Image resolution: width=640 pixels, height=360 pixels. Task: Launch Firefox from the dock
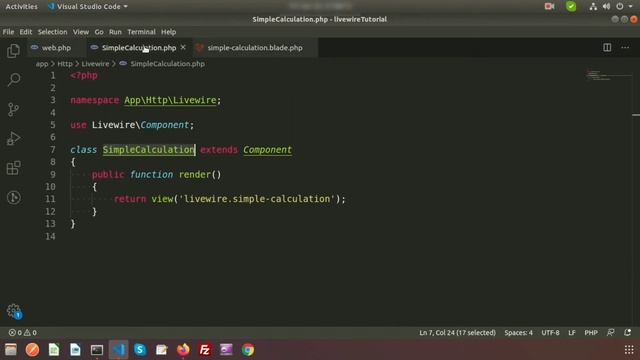tap(183, 350)
